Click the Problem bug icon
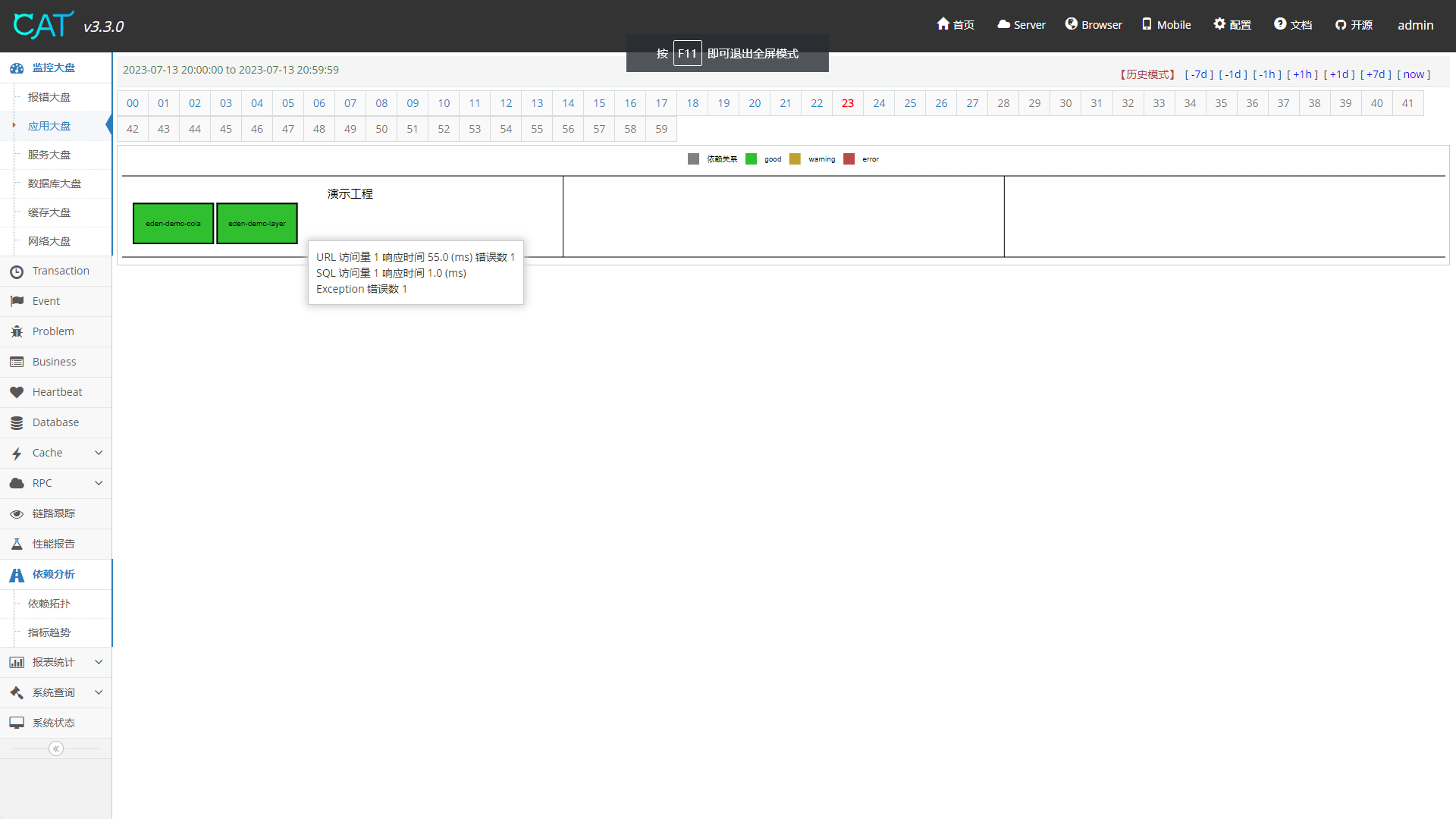The image size is (1456, 819). tap(17, 332)
